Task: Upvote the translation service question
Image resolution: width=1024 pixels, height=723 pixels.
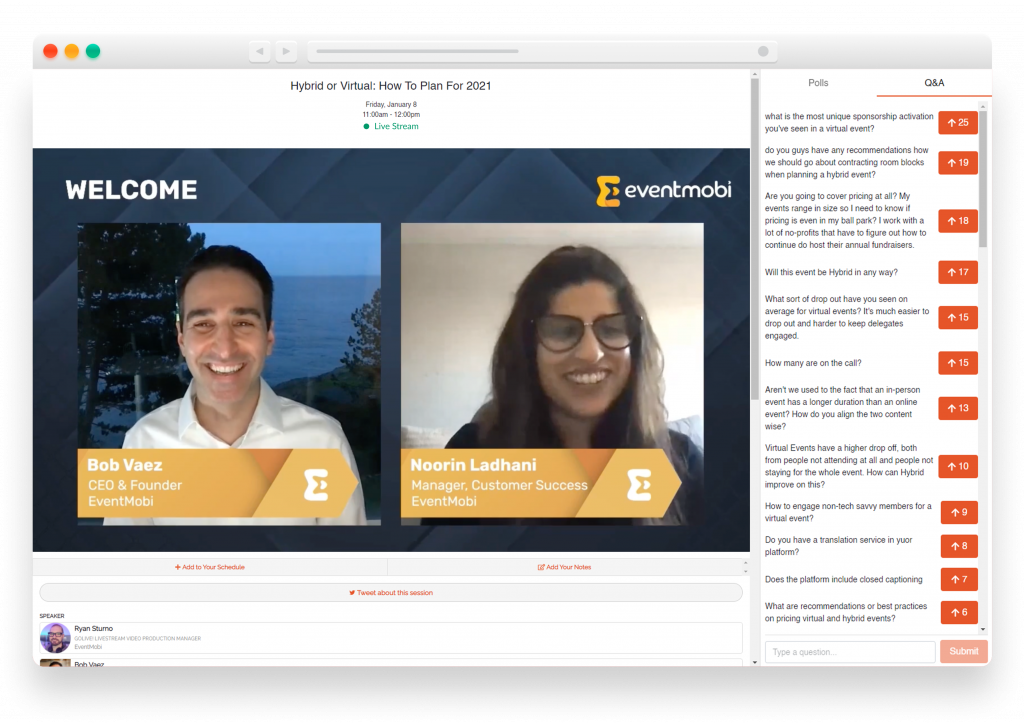Action: click(959, 546)
